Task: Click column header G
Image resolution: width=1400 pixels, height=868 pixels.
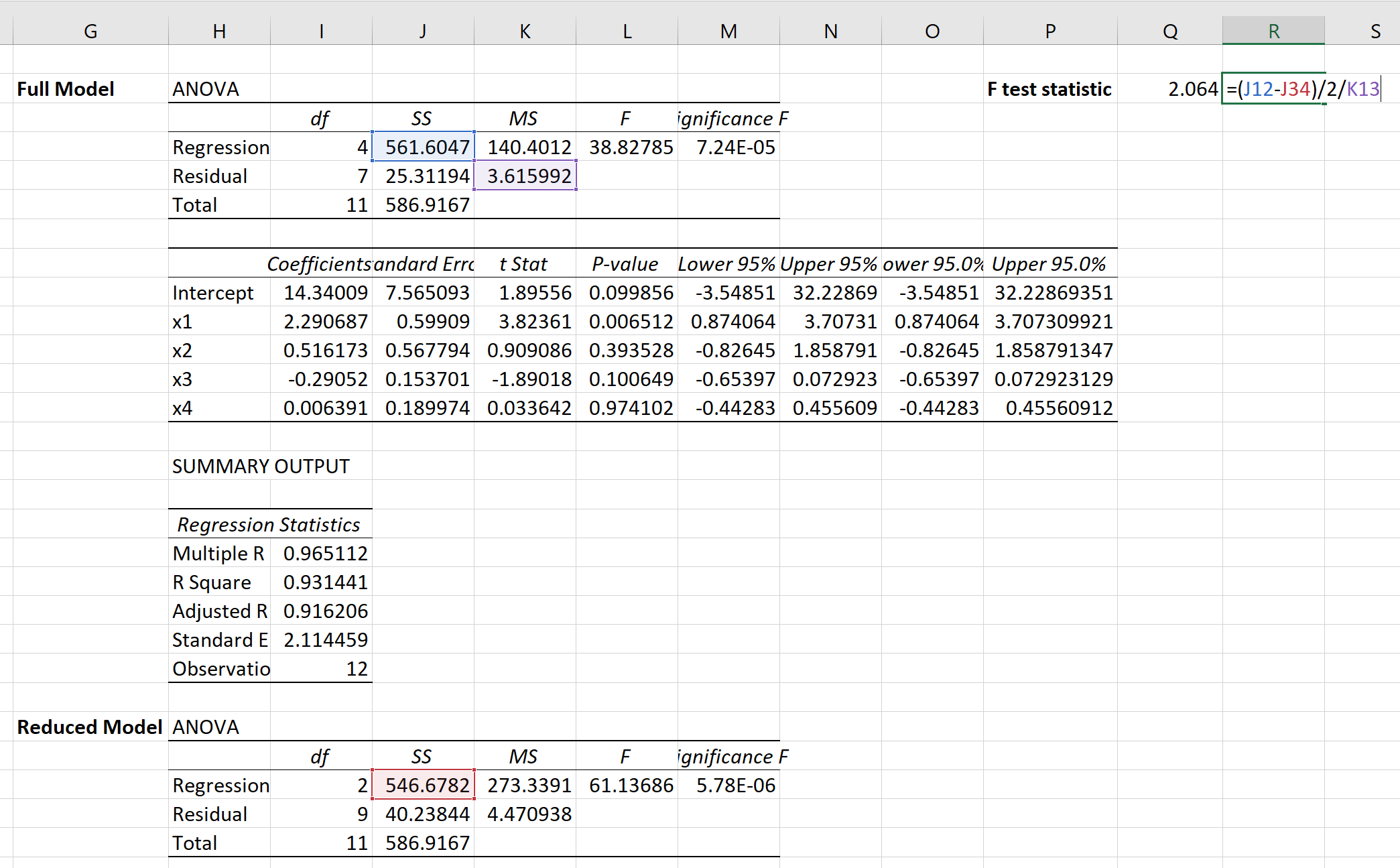Action: pyautogui.click(x=90, y=31)
